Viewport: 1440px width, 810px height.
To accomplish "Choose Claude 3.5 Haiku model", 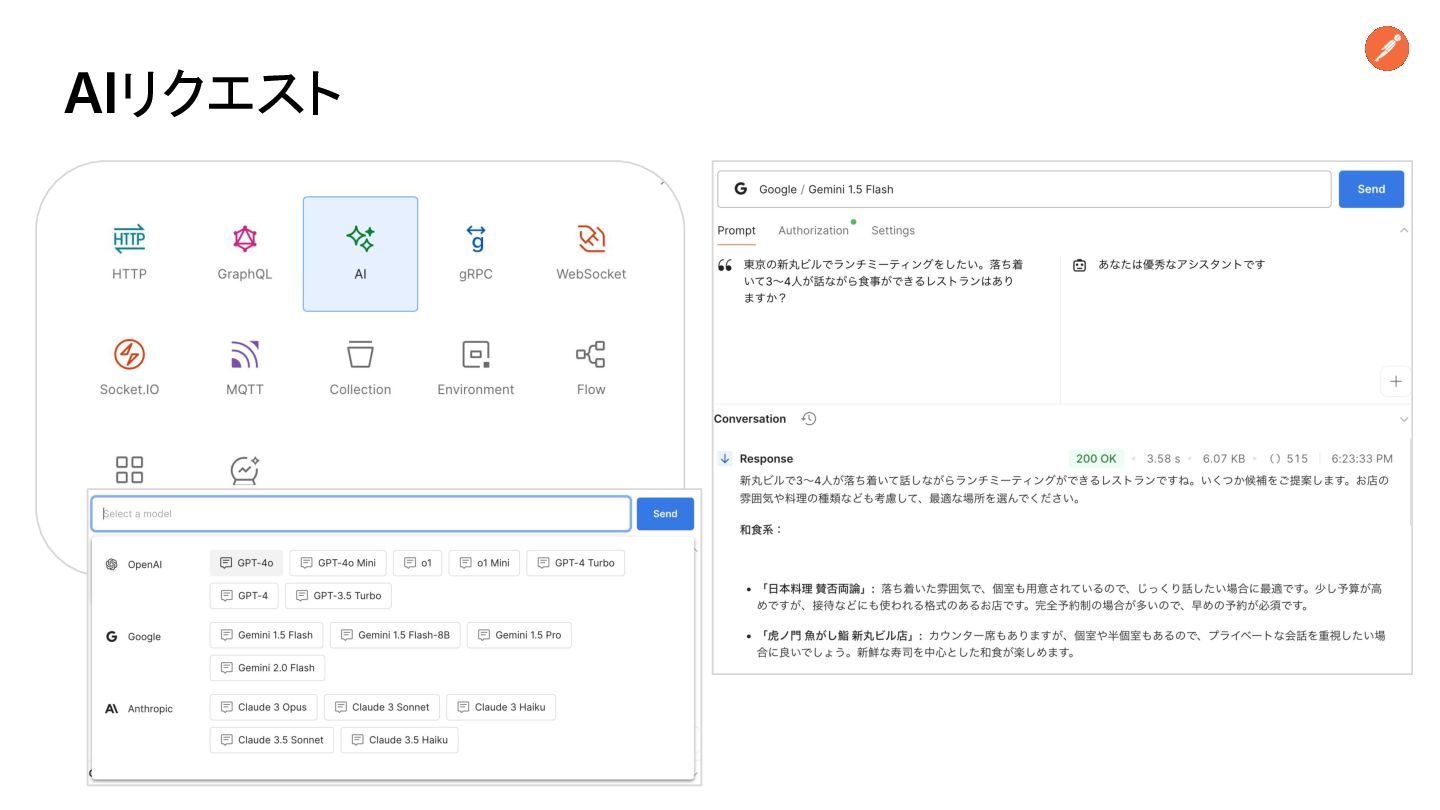I will click(x=399, y=739).
